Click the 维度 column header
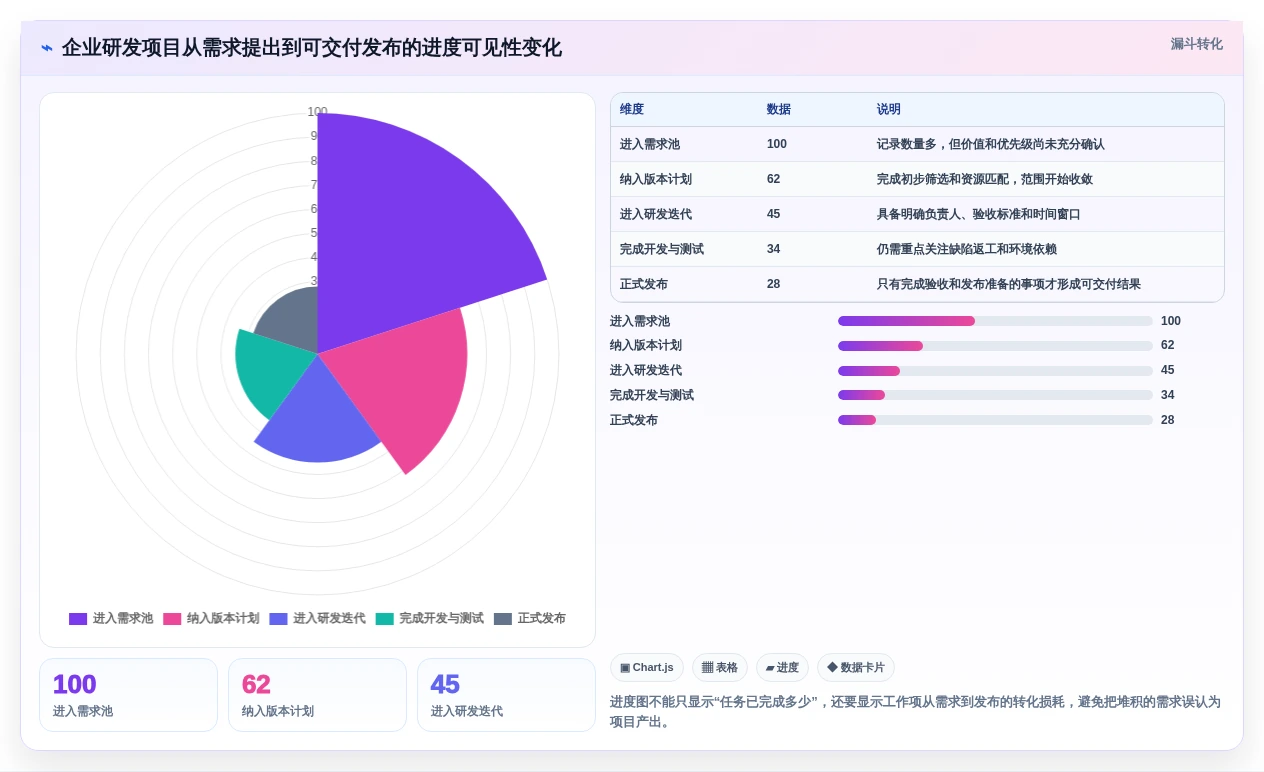Viewport: 1264px width, 772px height. 632,109
